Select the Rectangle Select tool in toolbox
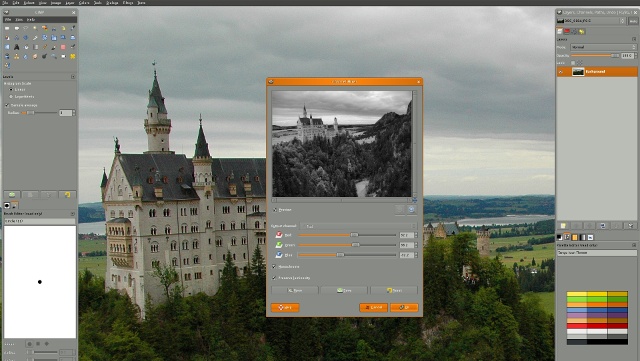This screenshot has height=361, width=640. coord(7,28)
